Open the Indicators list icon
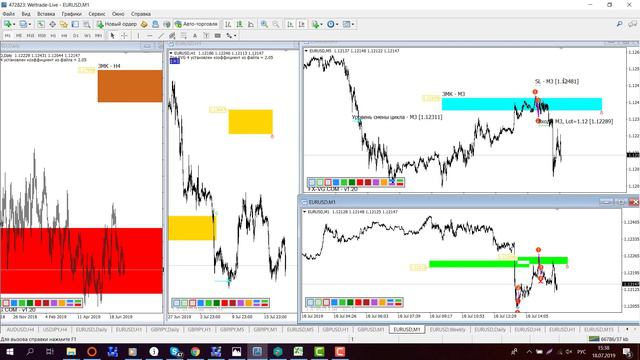The height and width of the screenshot is (360, 640). [x=315, y=24]
